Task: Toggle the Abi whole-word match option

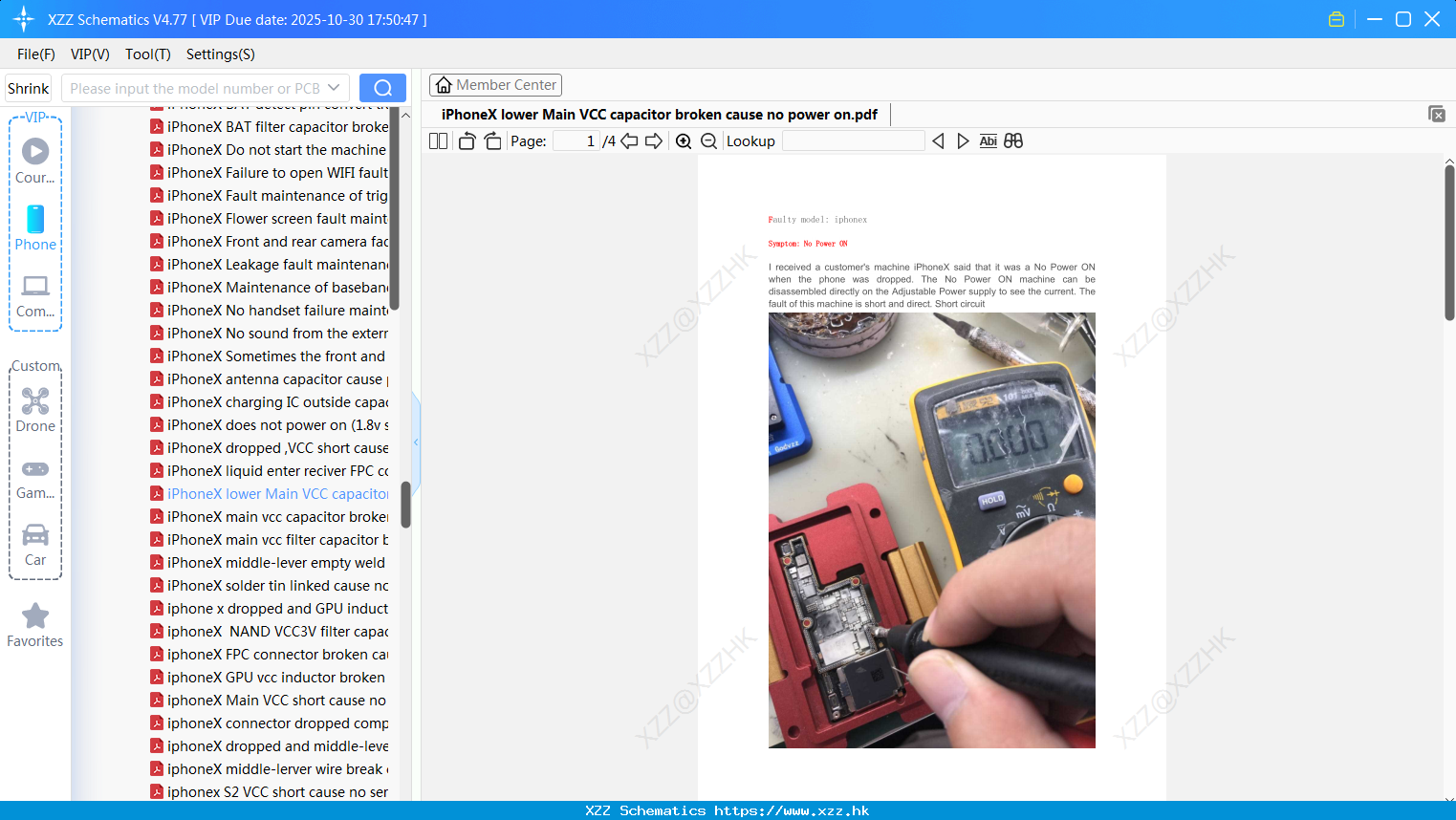Action: coord(988,141)
